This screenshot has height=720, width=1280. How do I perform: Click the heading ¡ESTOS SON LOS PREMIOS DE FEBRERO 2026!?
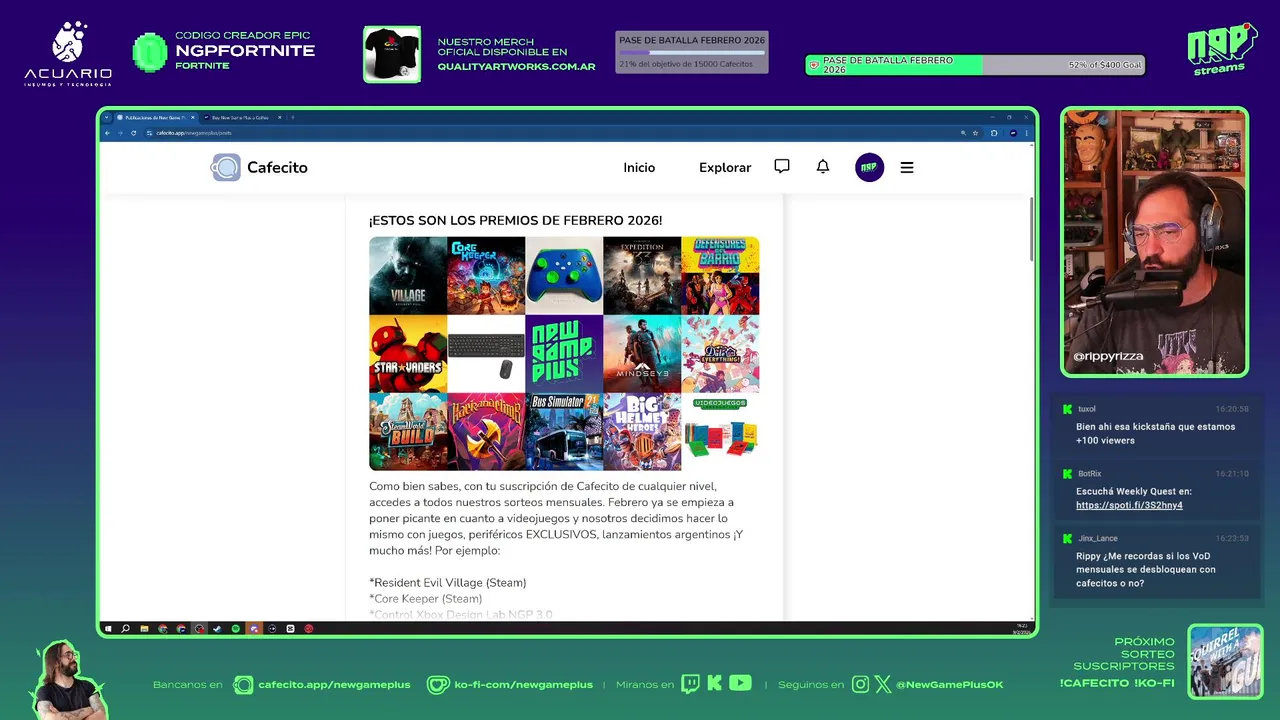tap(515, 220)
